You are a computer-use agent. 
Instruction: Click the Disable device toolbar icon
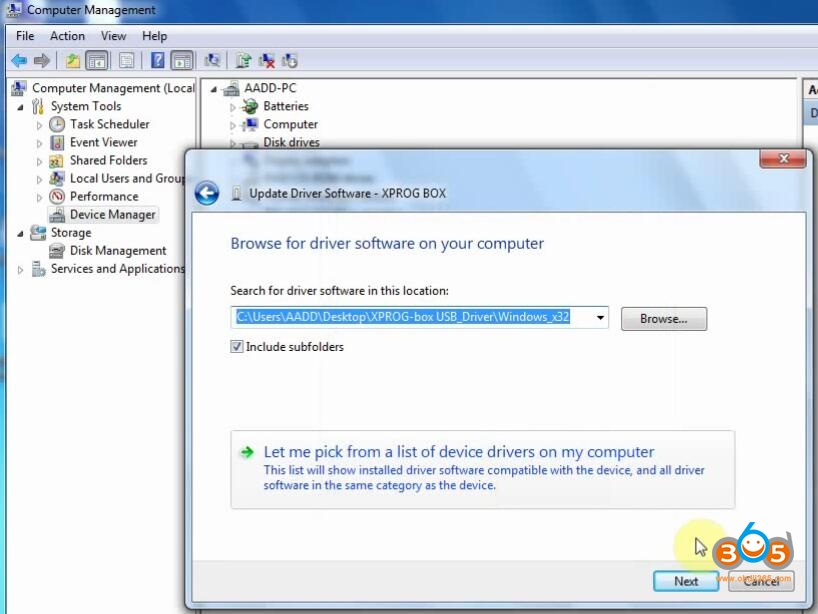pos(290,61)
